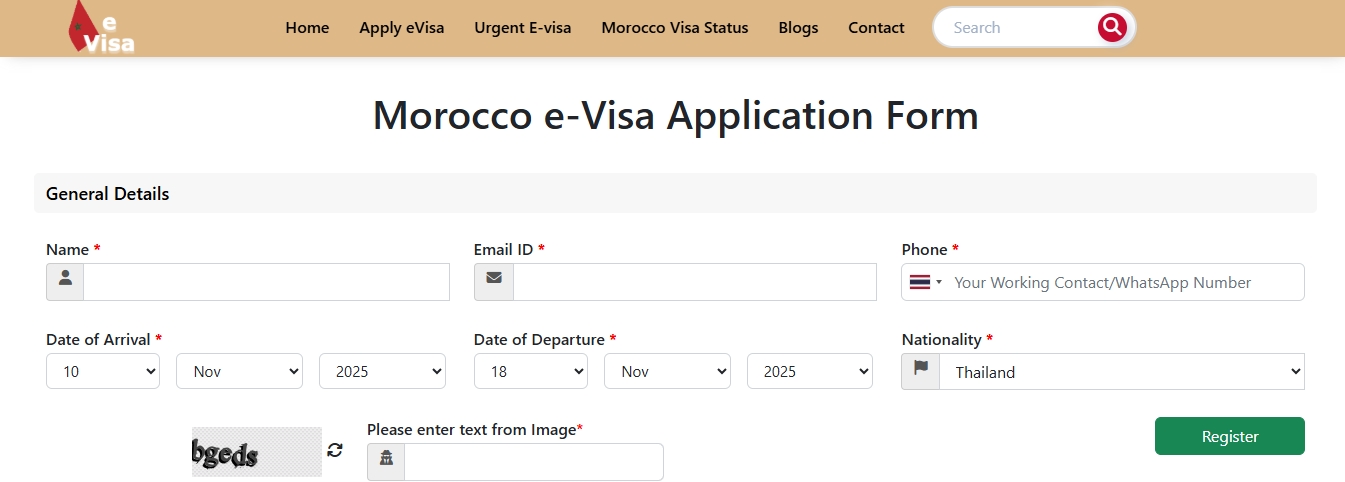Click the person icon beside Name field
Viewport: 1345px width, 482px height.
pyautogui.click(x=65, y=281)
